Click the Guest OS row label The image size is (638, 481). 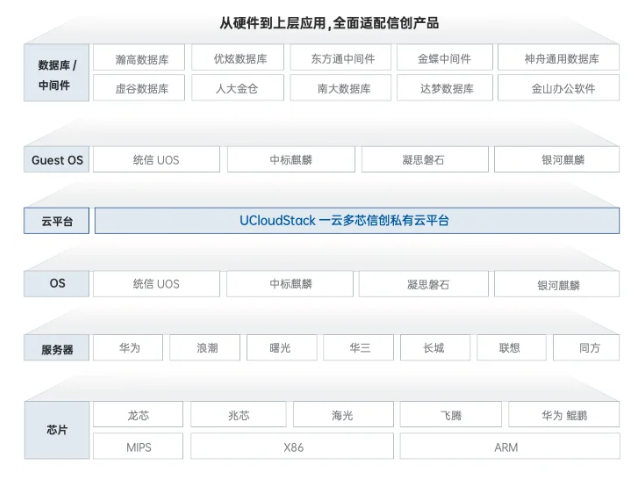click(x=57, y=159)
